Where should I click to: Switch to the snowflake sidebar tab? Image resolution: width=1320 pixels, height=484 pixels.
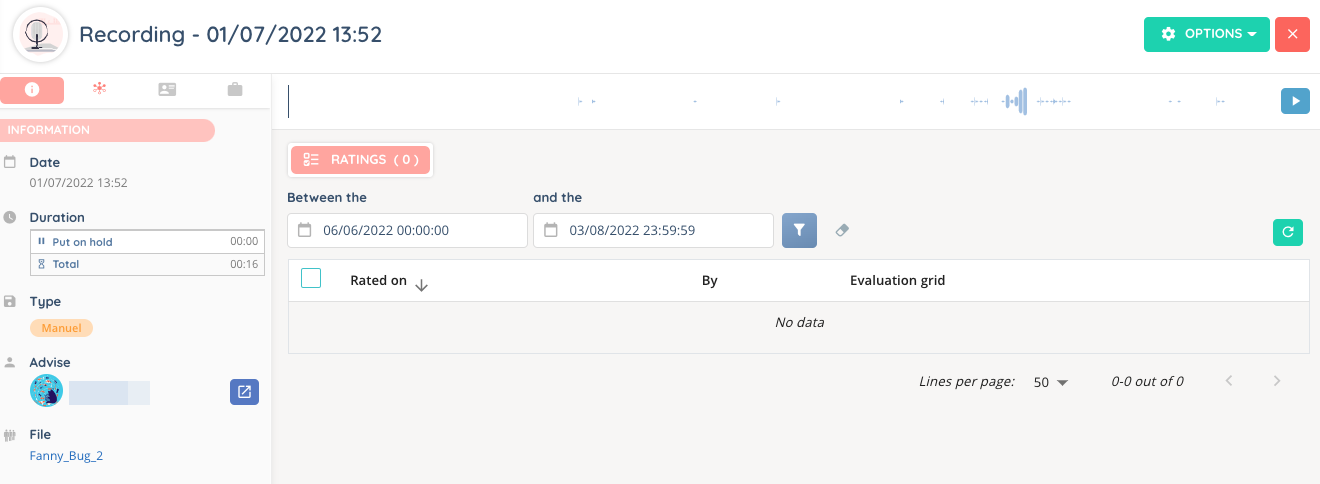pos(99,89)
